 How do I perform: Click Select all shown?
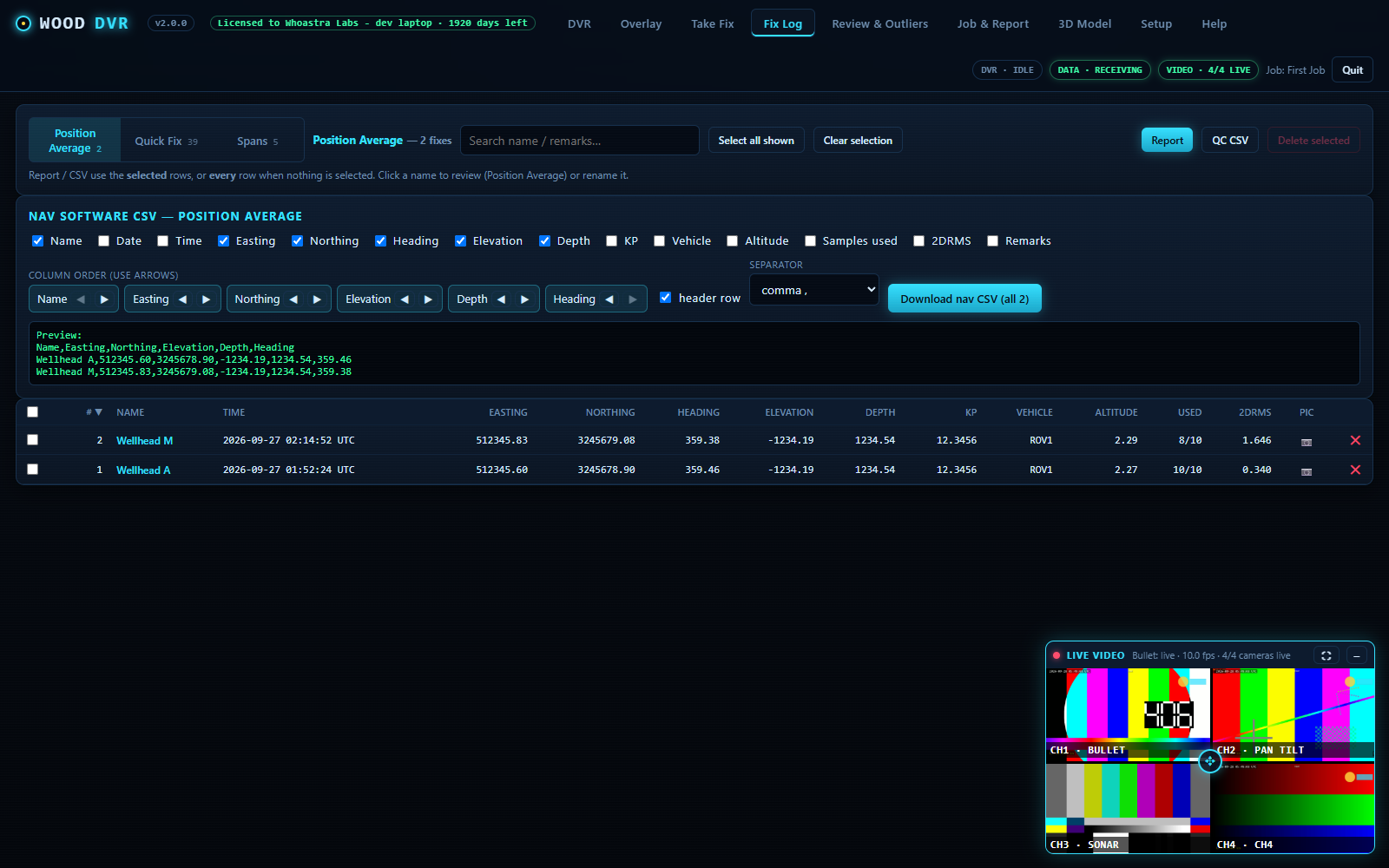tap(756, 141)
